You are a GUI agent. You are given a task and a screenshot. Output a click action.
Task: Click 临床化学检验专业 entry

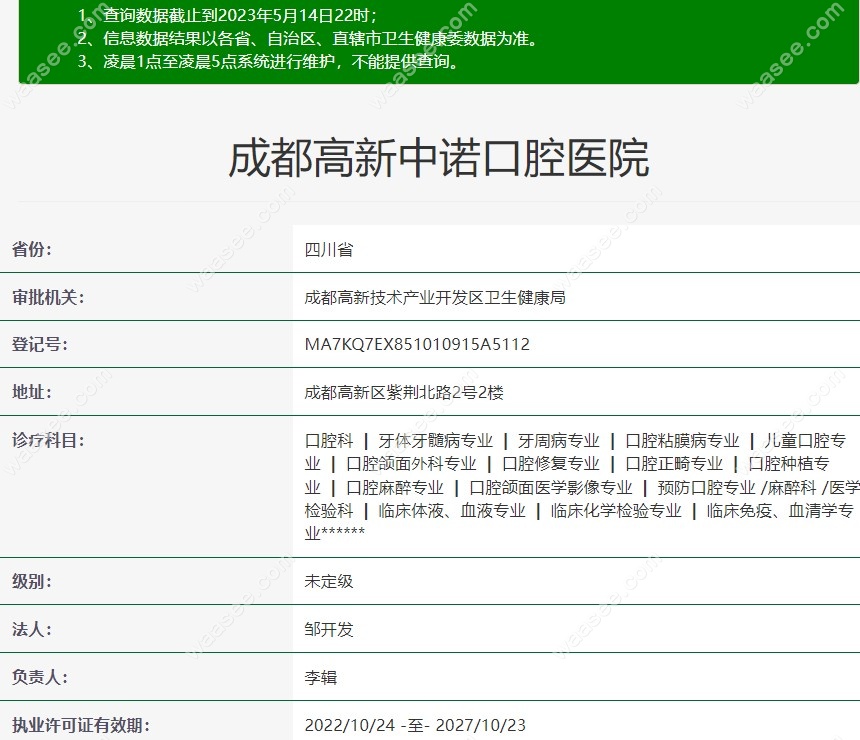click(616, 511)
